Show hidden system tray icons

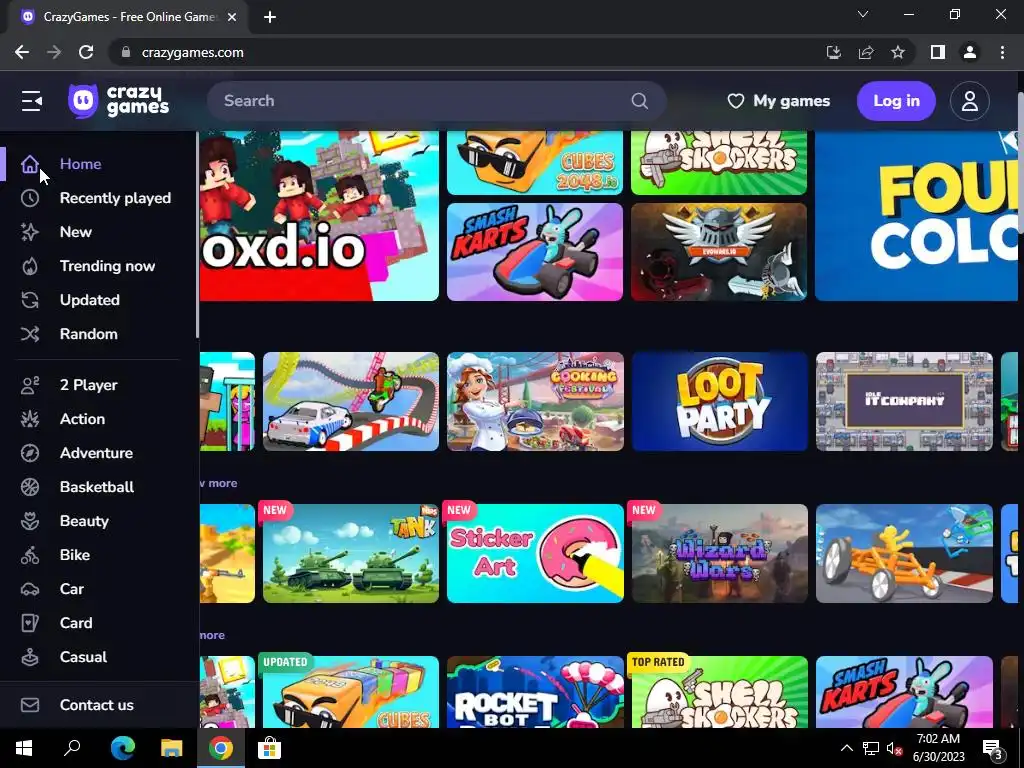pyautogui.click(x=846, y=748)
